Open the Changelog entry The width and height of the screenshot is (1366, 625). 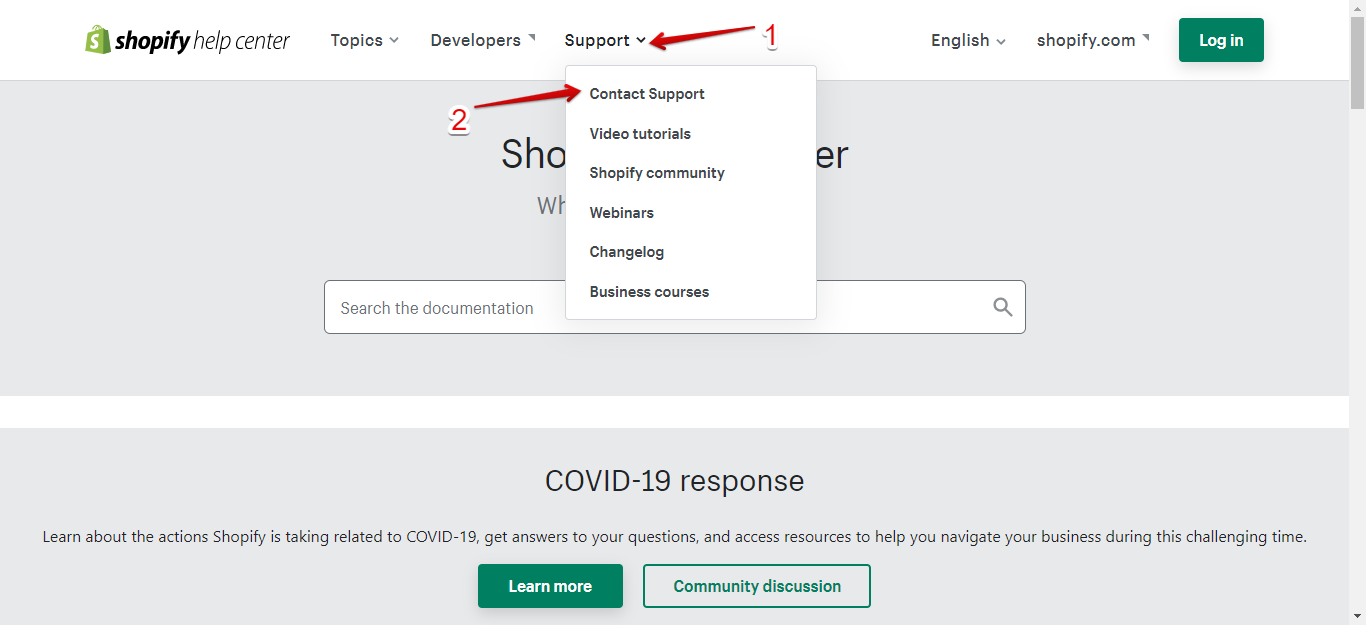[627, 252]
